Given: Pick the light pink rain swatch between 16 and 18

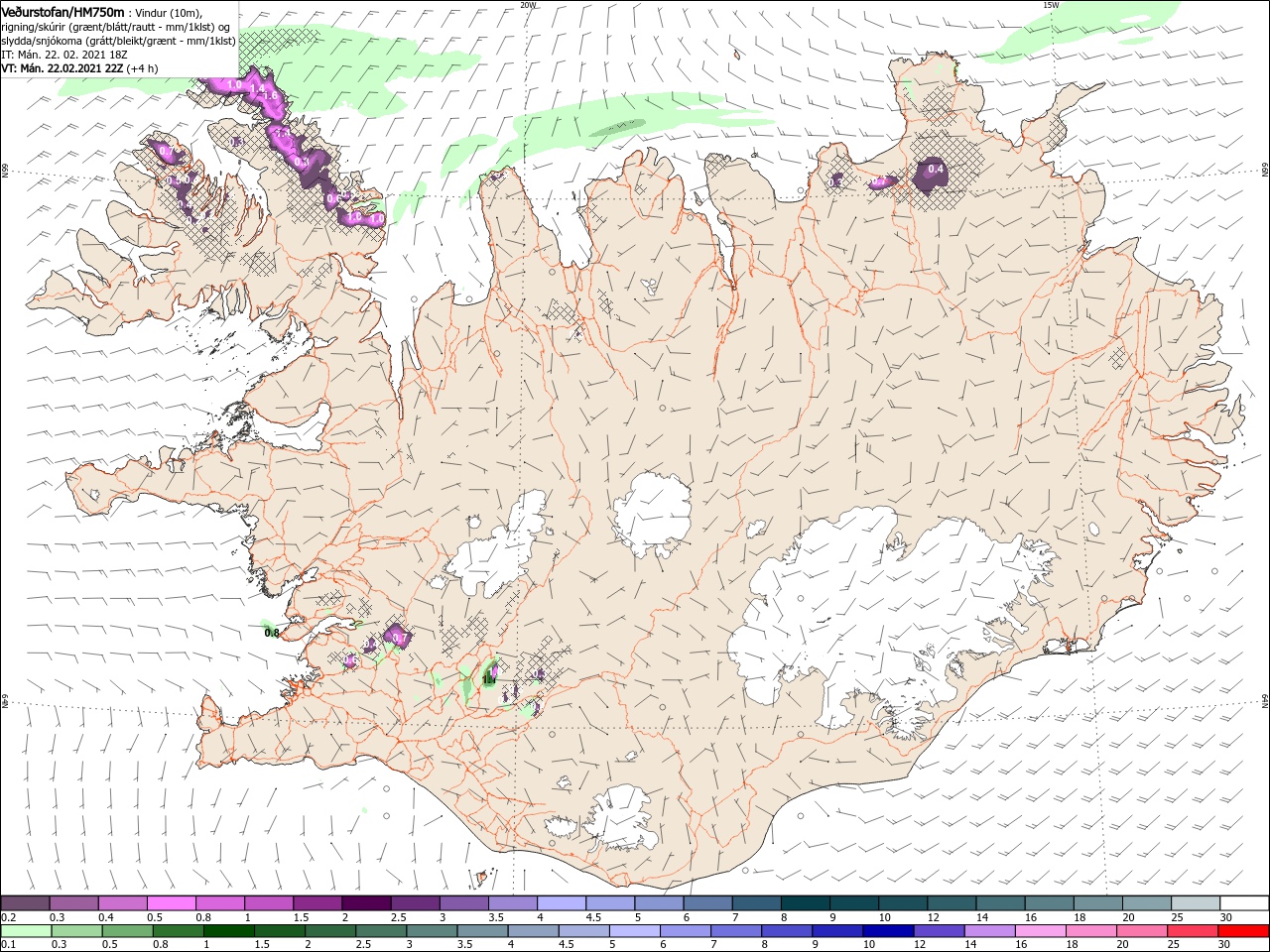Looking at the screenshot, I should click(x=1040, y=931).
